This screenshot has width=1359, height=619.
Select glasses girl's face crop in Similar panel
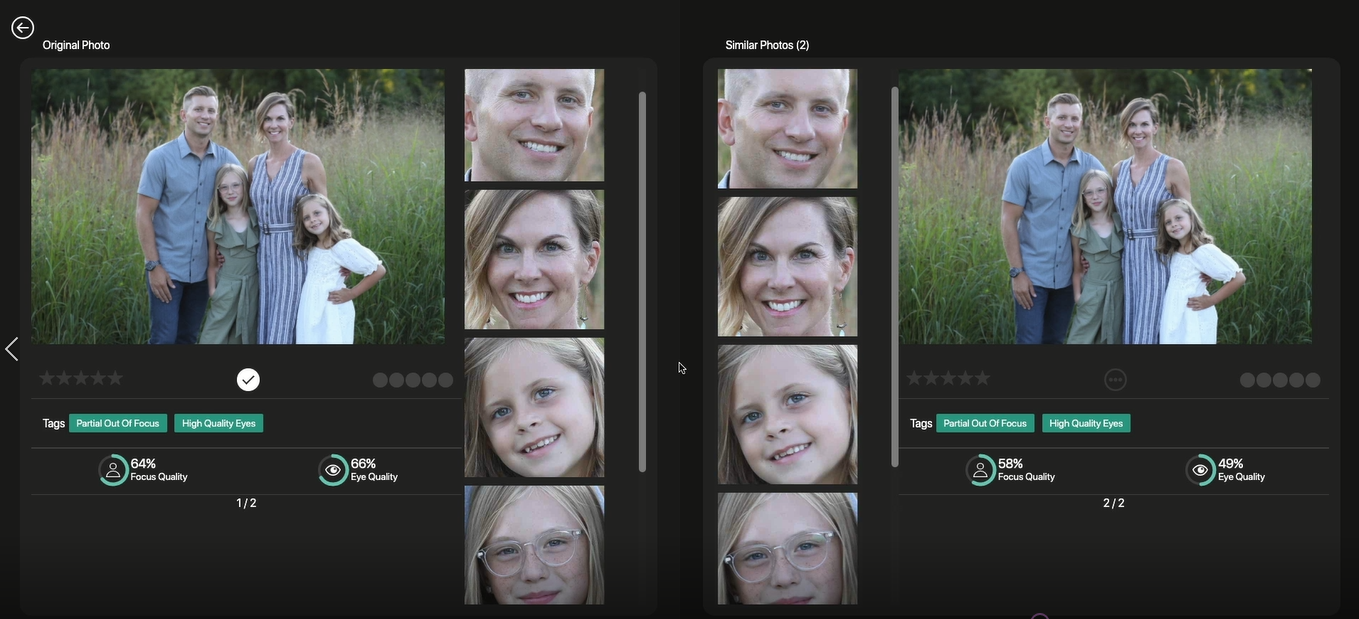click(787, 549)
